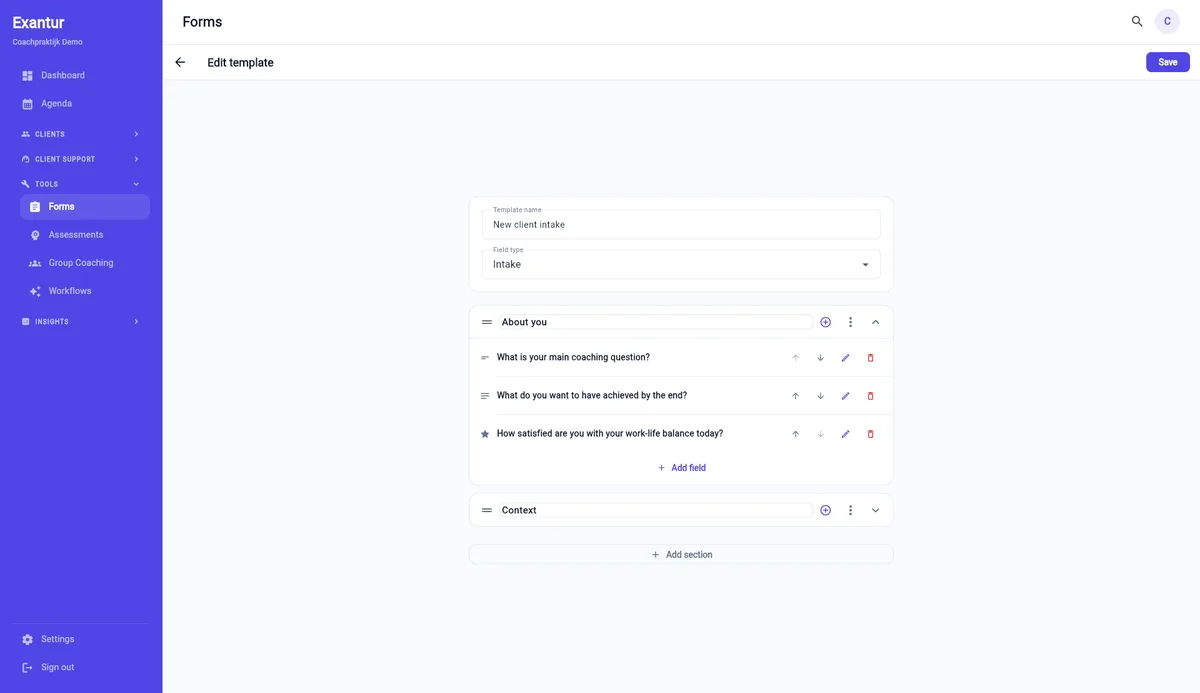Viewport: 1200px width, 693px height.
Task: Edit the 'achieved by the end' field
Action: click(845, 396)
